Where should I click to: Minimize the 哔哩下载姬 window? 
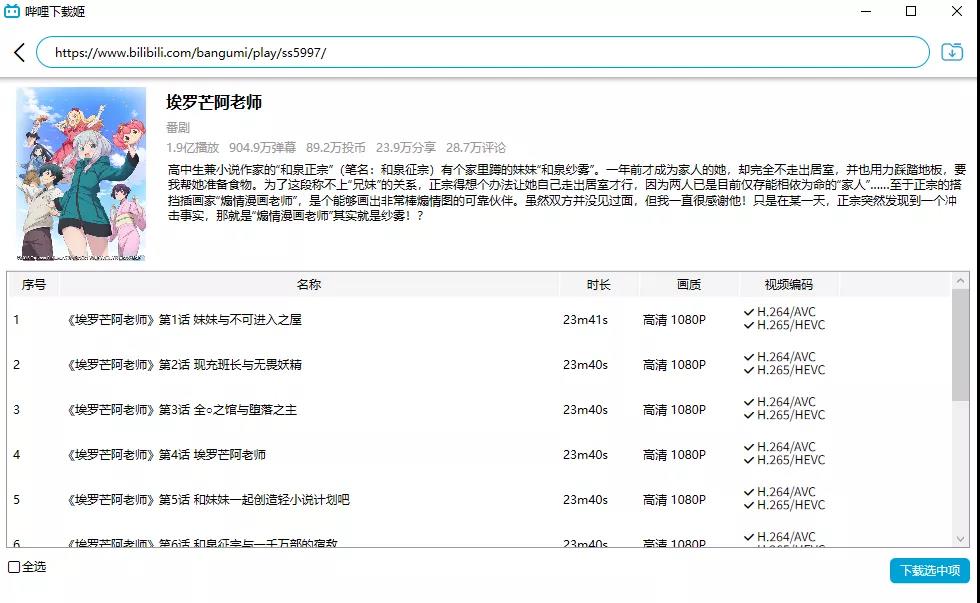point(866,11)
